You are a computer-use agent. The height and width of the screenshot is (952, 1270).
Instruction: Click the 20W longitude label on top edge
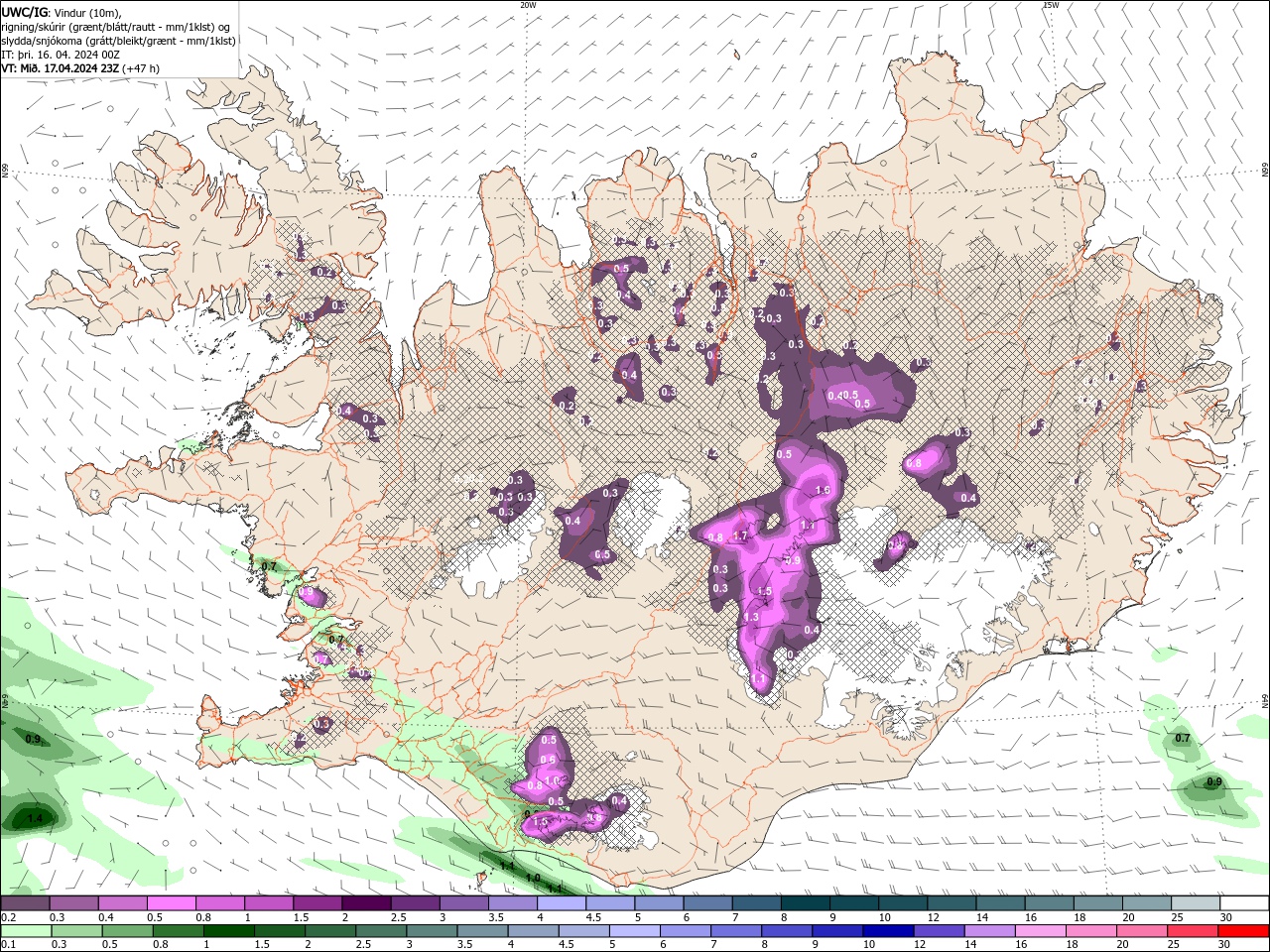pos(529,5)
